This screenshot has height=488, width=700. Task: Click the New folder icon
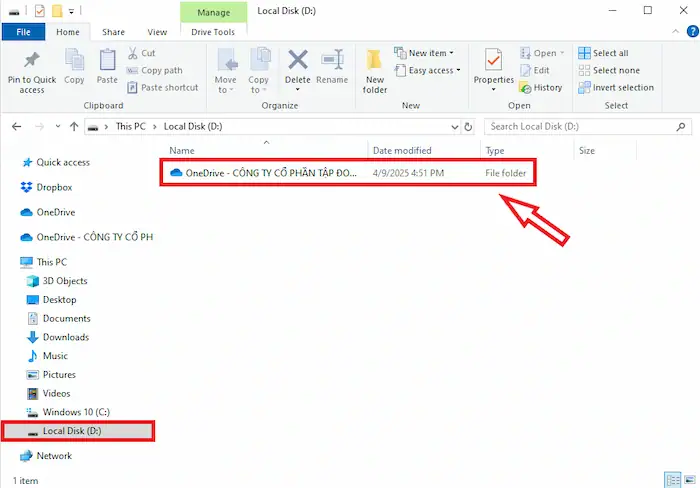point(375,70)
